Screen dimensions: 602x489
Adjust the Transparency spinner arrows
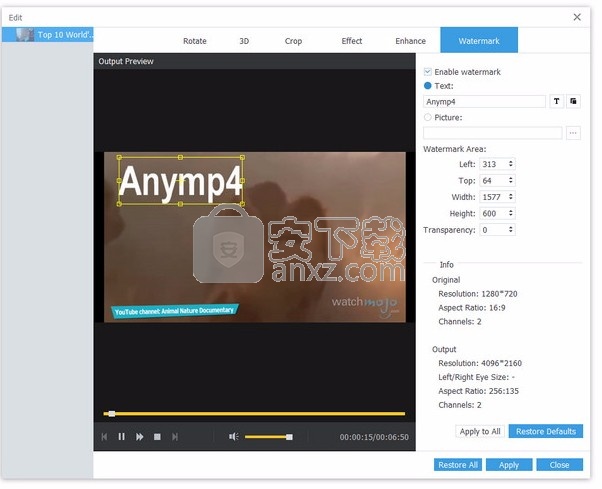coord(511,230)
